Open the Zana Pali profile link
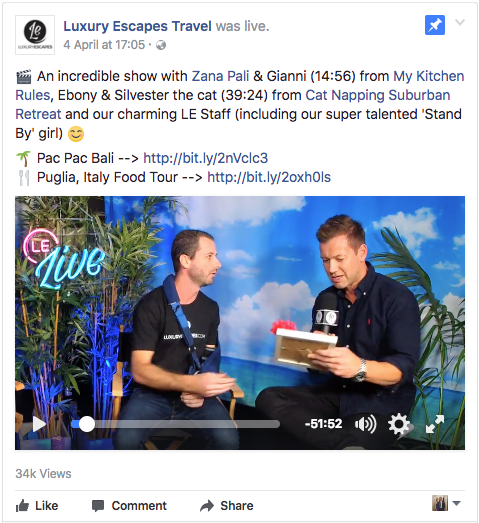Screen dimensions: 479x523 220,76
